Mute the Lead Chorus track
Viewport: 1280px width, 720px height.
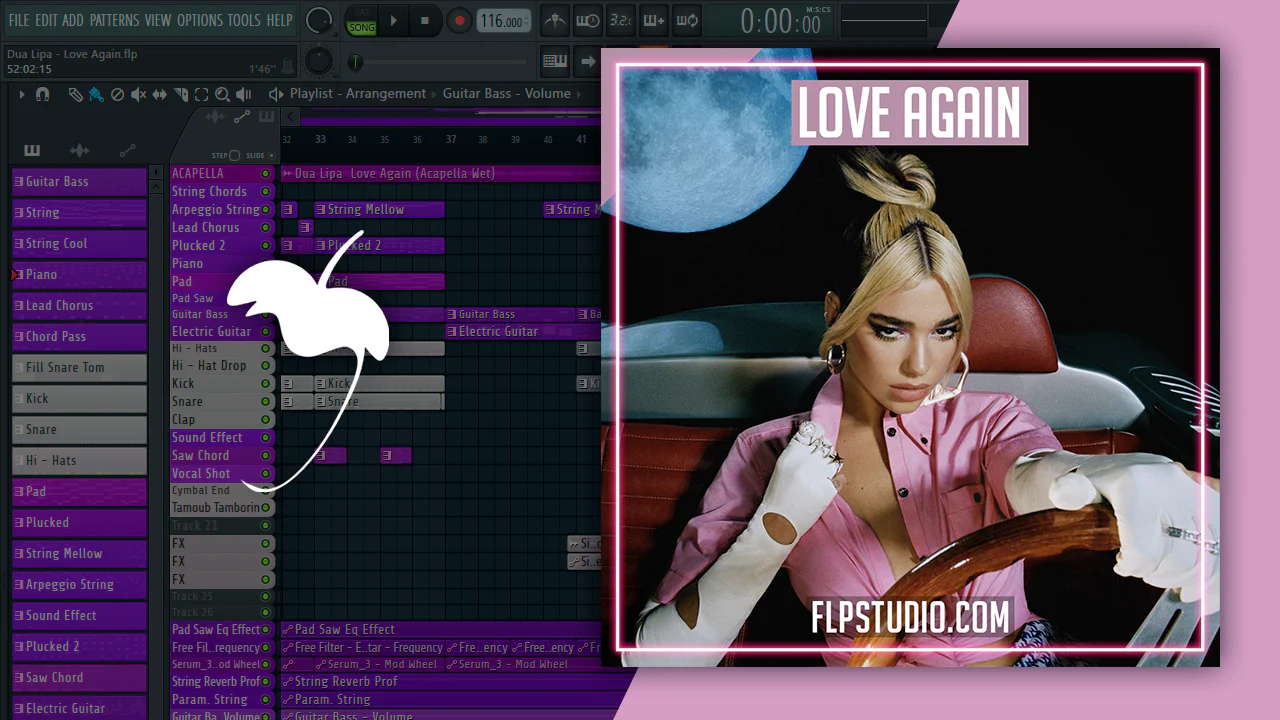[266, 228]
